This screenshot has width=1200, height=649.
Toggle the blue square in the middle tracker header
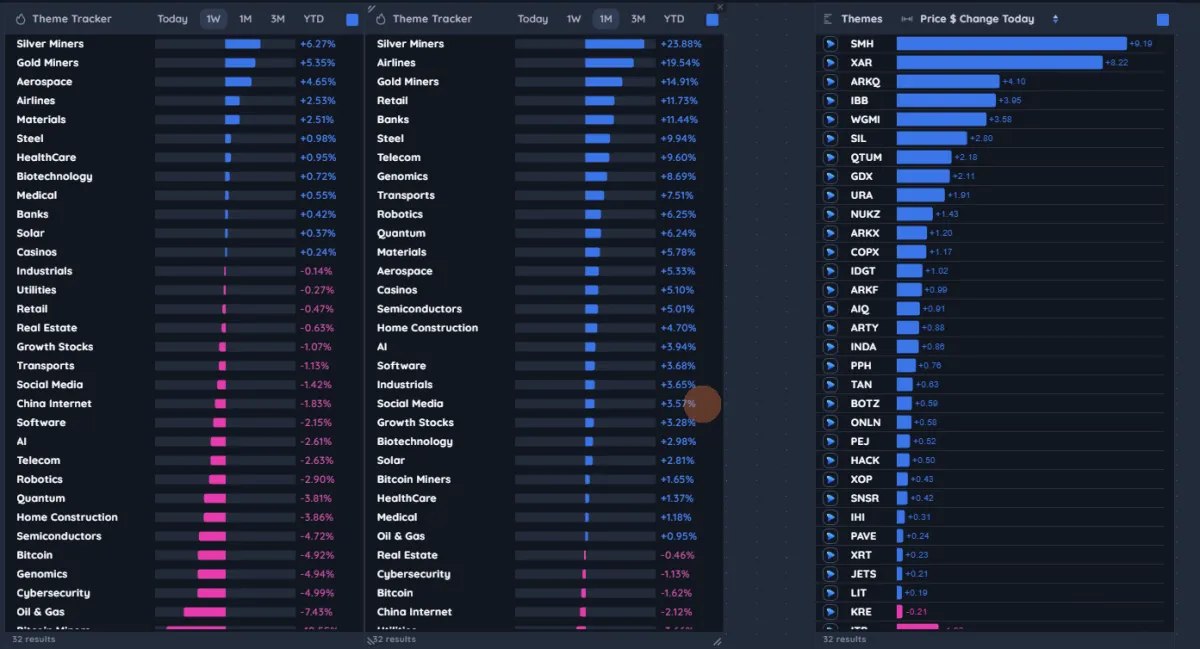pyautogui.click(x=712, y=18)
